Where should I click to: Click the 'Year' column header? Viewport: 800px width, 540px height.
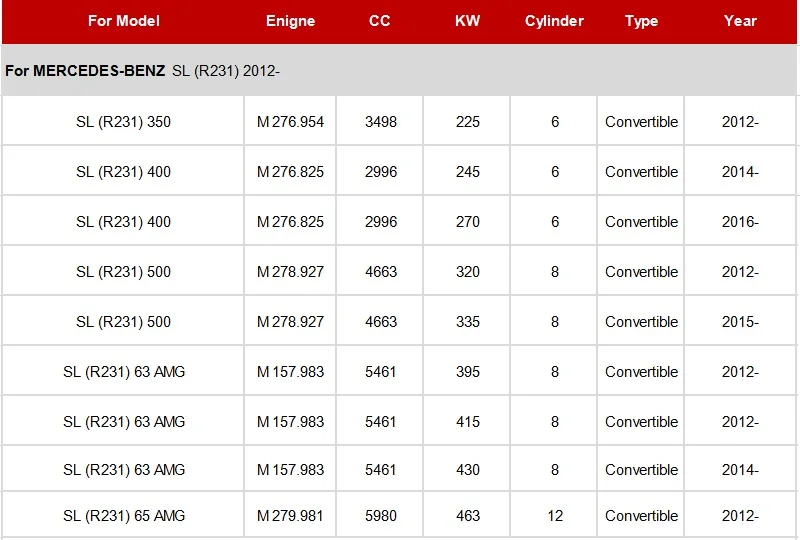tap(740, 21)
